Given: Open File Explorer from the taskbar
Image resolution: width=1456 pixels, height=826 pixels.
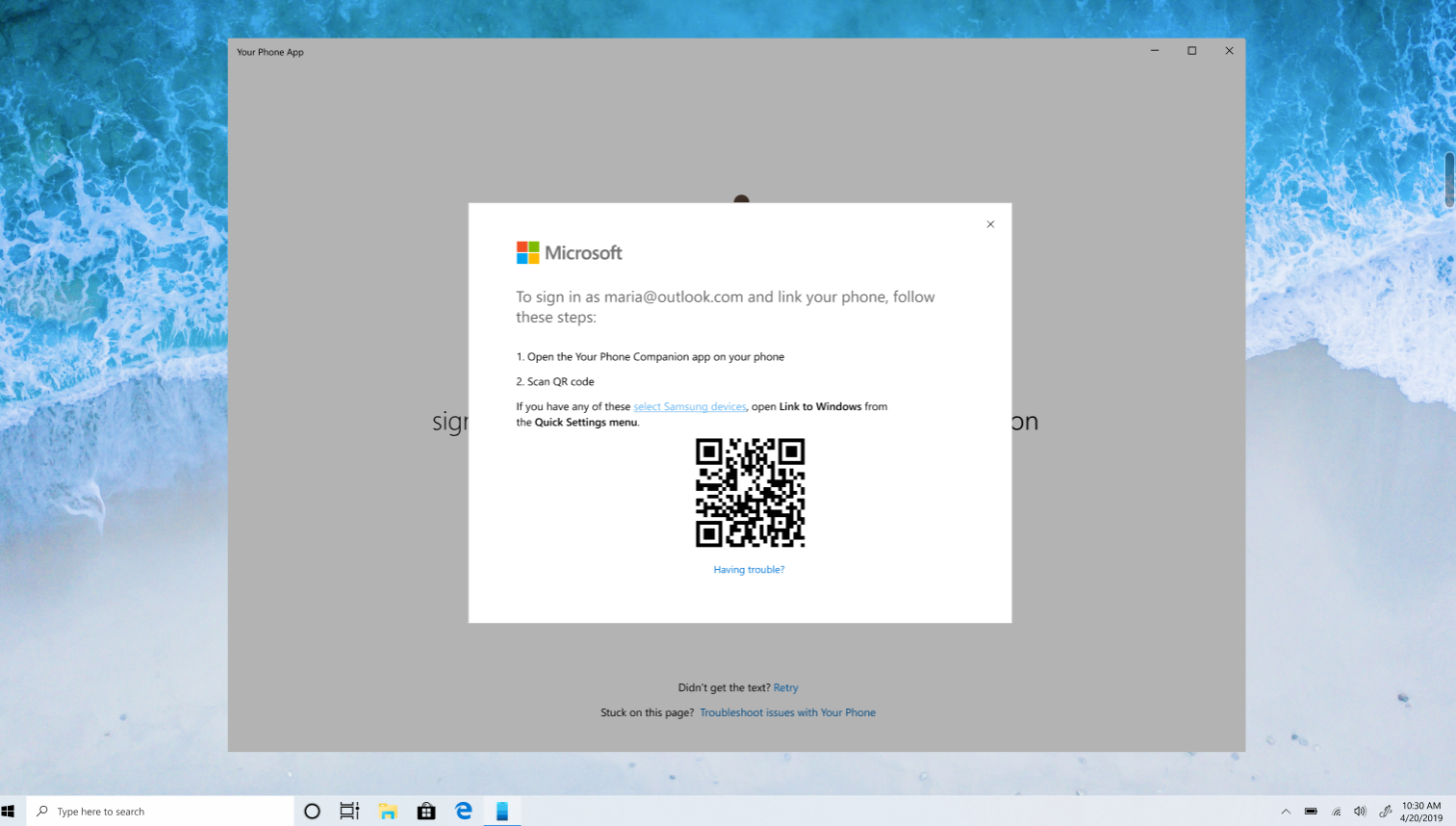Looking at the screenshot, I should pyautogui.click(x=388, y=812).
